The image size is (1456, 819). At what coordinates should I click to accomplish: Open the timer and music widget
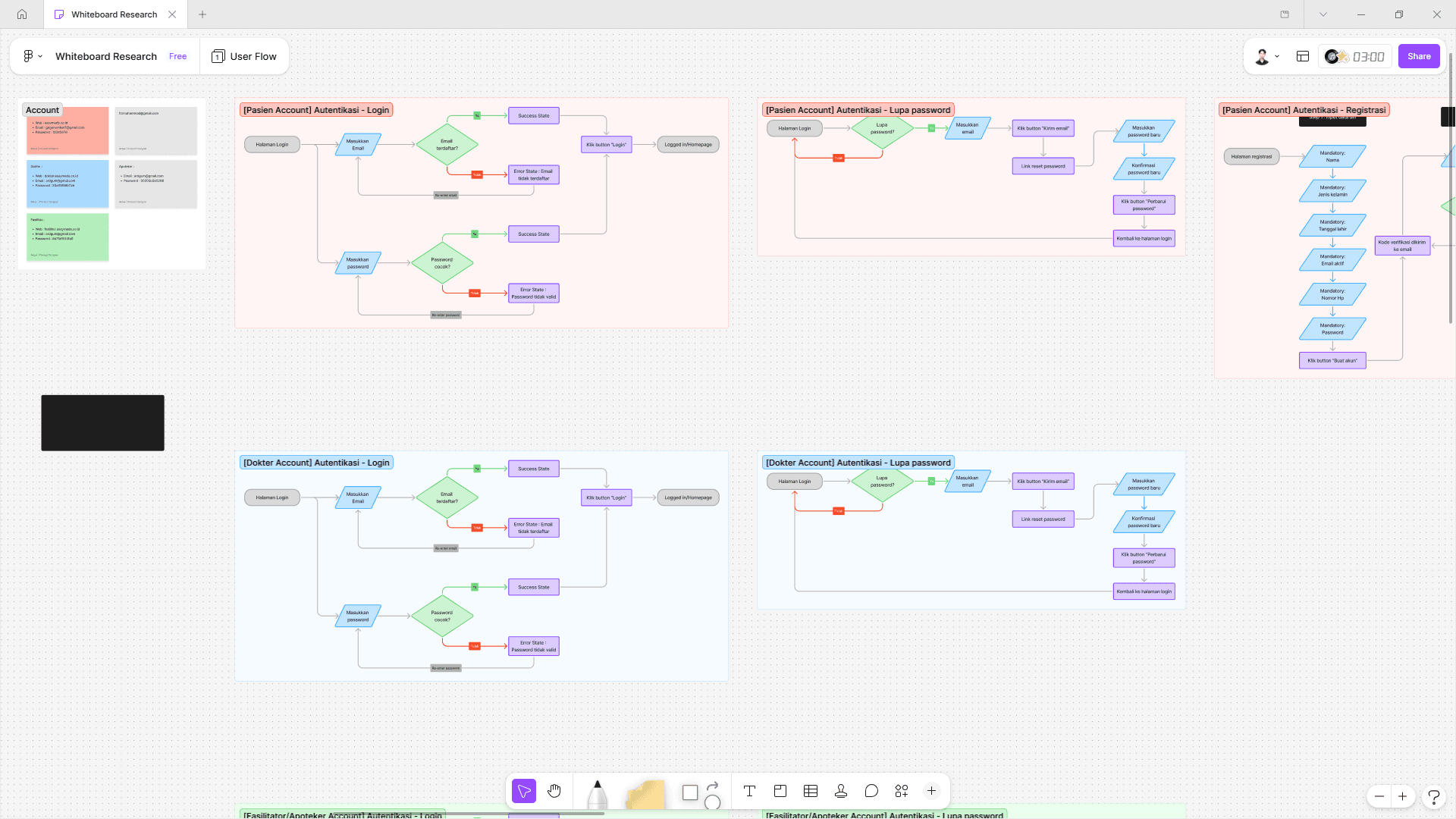(x=1356, y=56)
